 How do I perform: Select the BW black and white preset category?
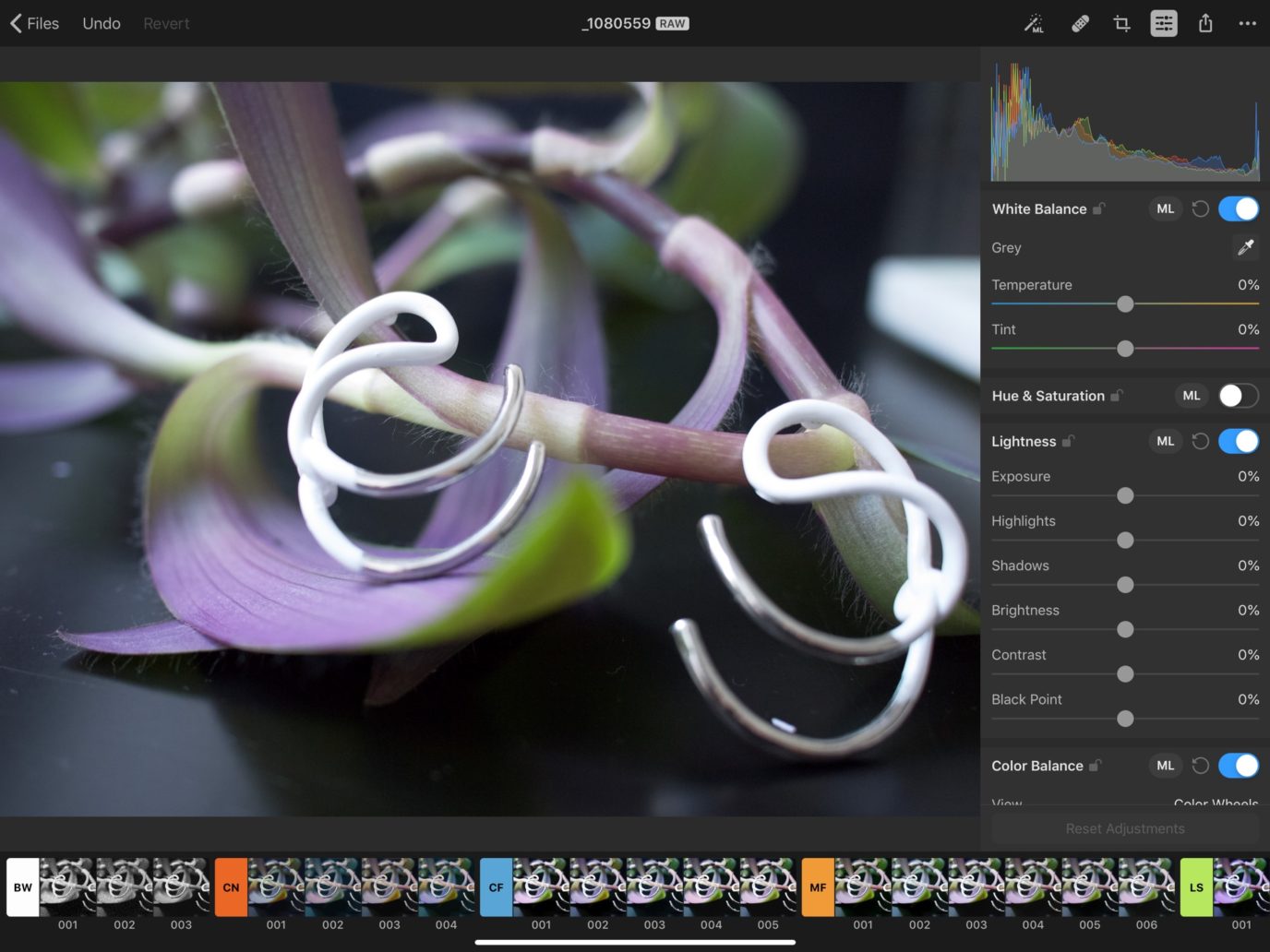coord(21,887)
